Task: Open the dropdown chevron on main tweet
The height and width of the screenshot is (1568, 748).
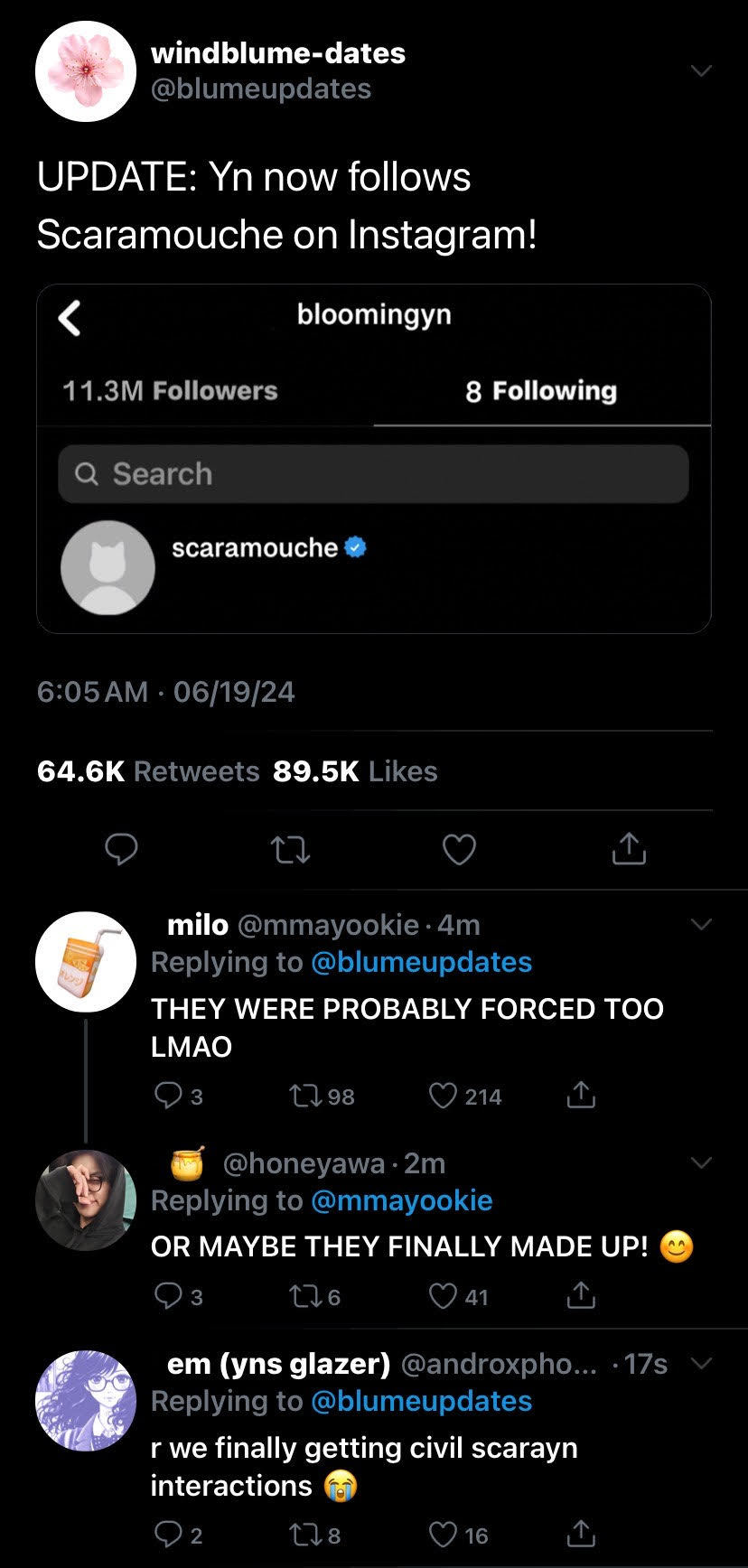Action: point(701,70)
